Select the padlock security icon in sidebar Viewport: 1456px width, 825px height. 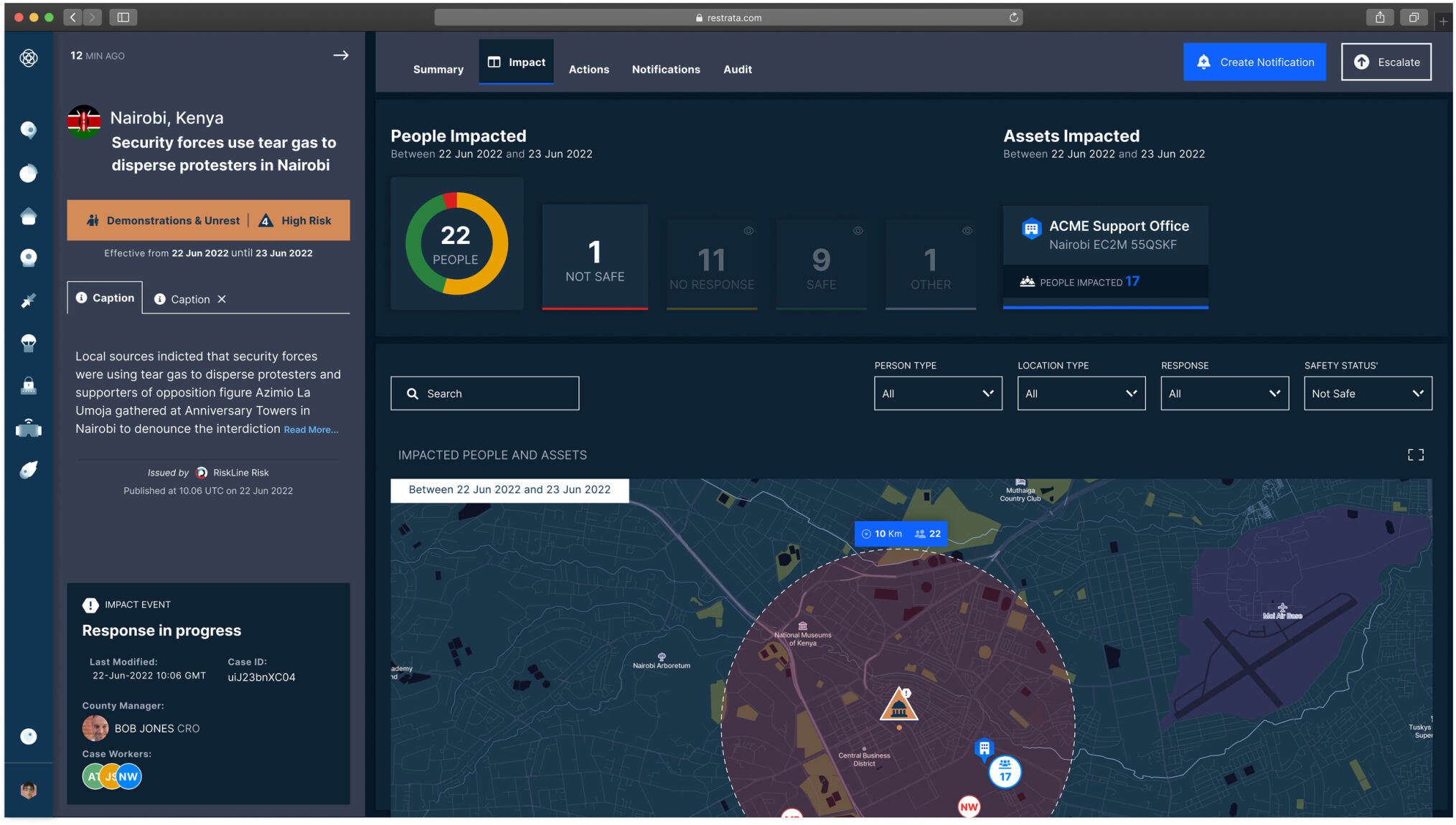pos(29,387)
